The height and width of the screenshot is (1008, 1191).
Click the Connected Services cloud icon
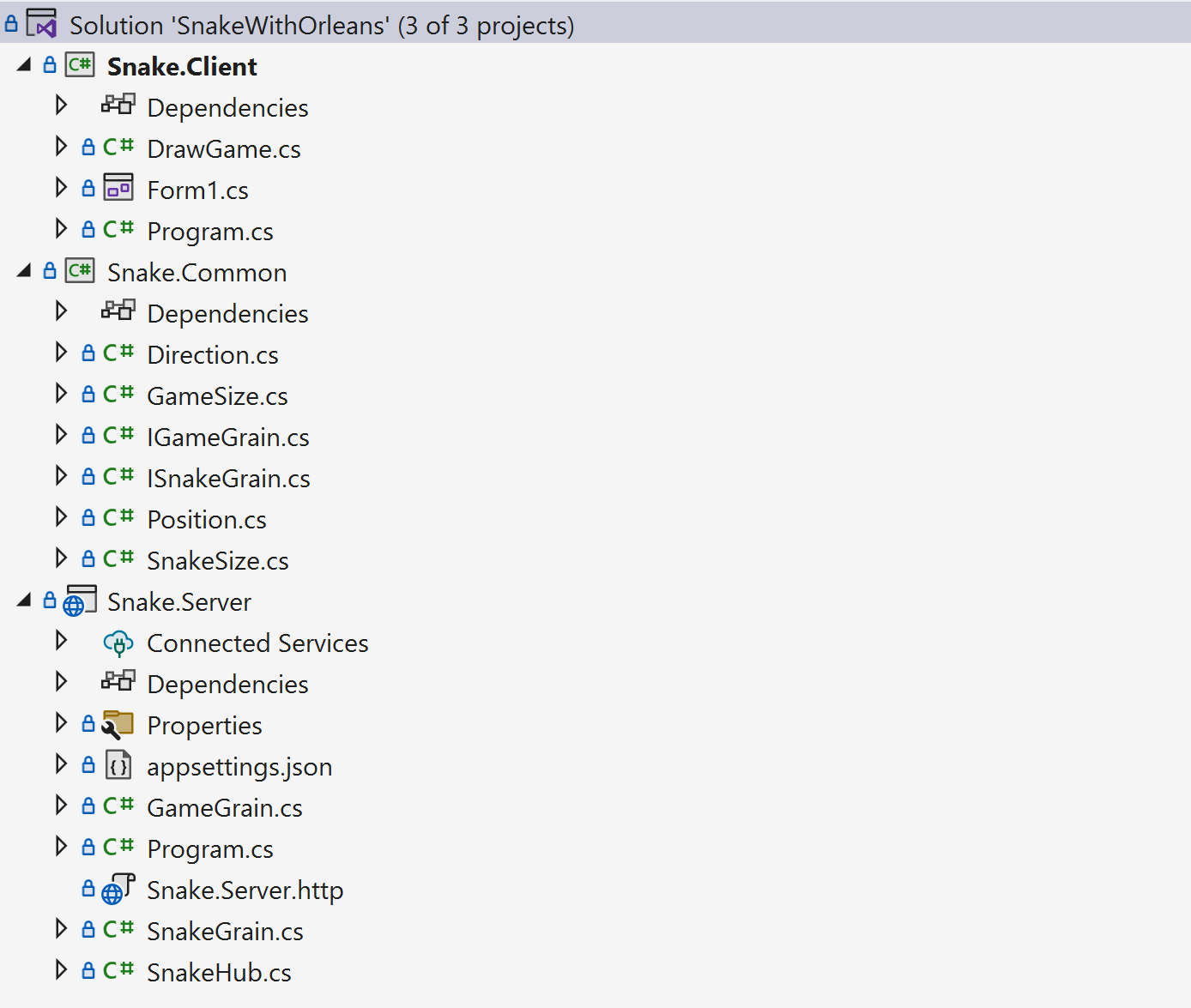[x=118, y=643]
